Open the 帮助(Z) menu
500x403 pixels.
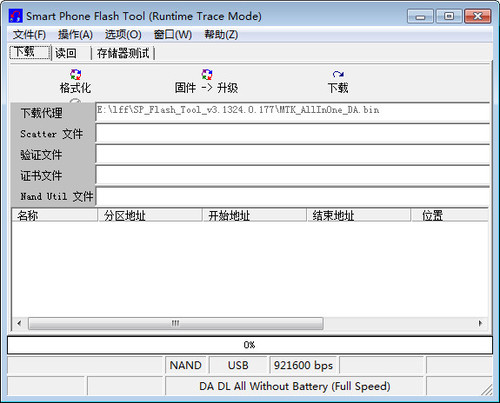221,34
